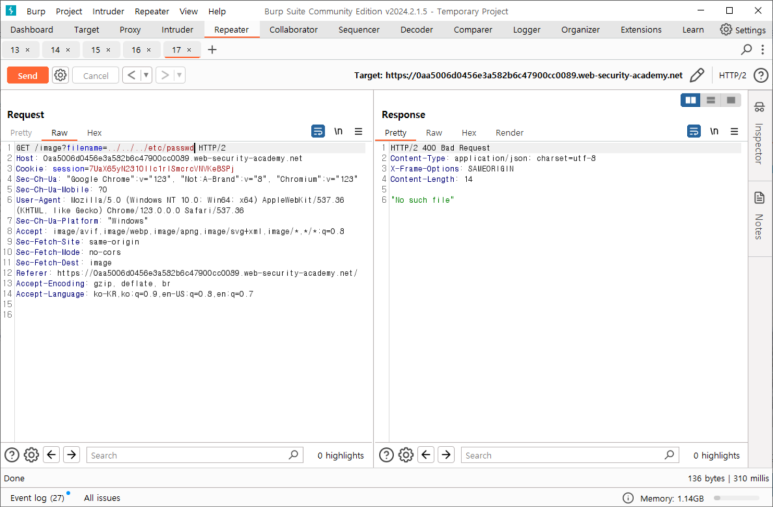Jump to the next response search match
Image resolution: width=773 pixels, height=507 pixels.
[446, 455]
